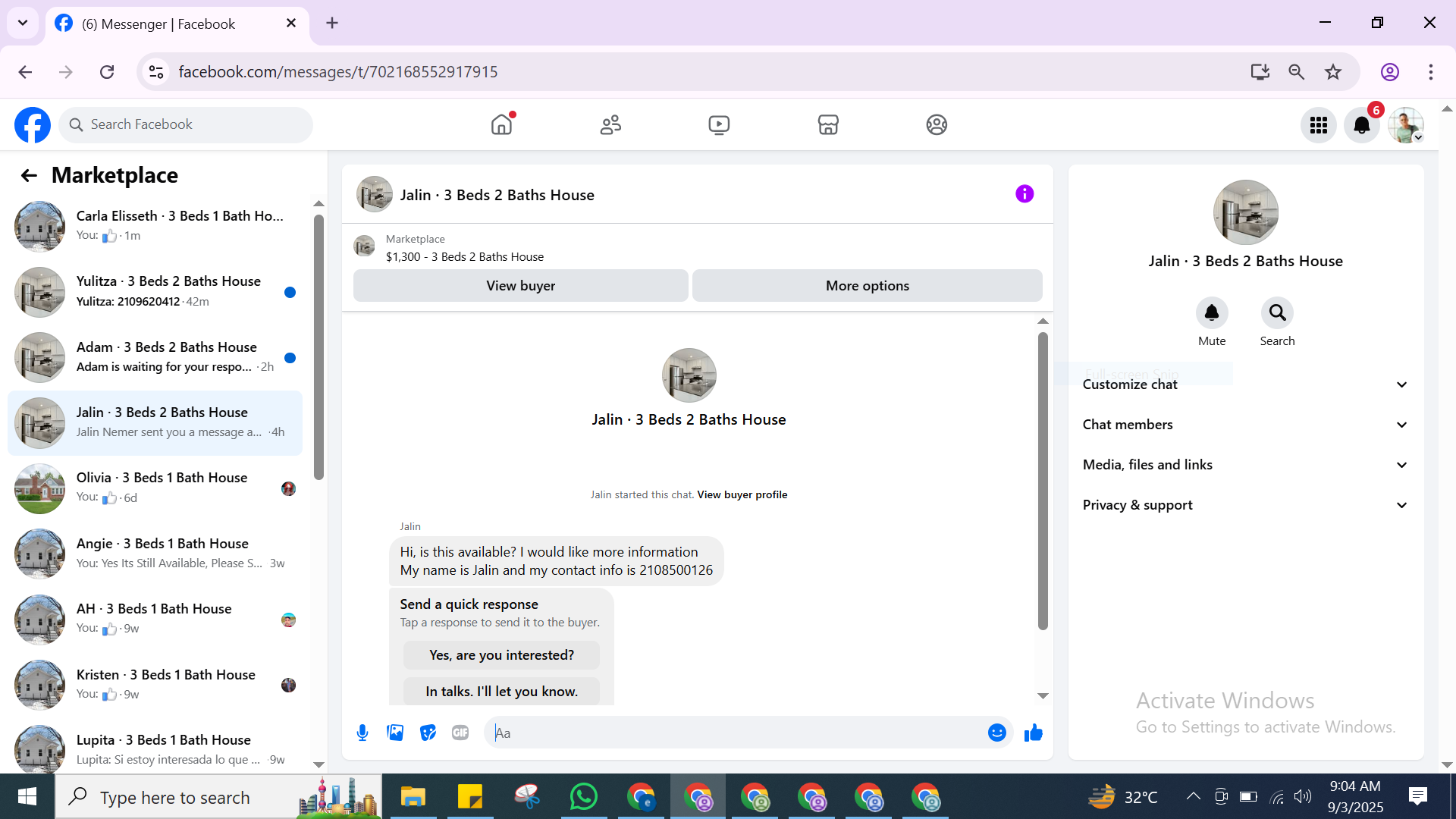Install app icon in the address bar
1456x819 pixels.
(1260, 72)
